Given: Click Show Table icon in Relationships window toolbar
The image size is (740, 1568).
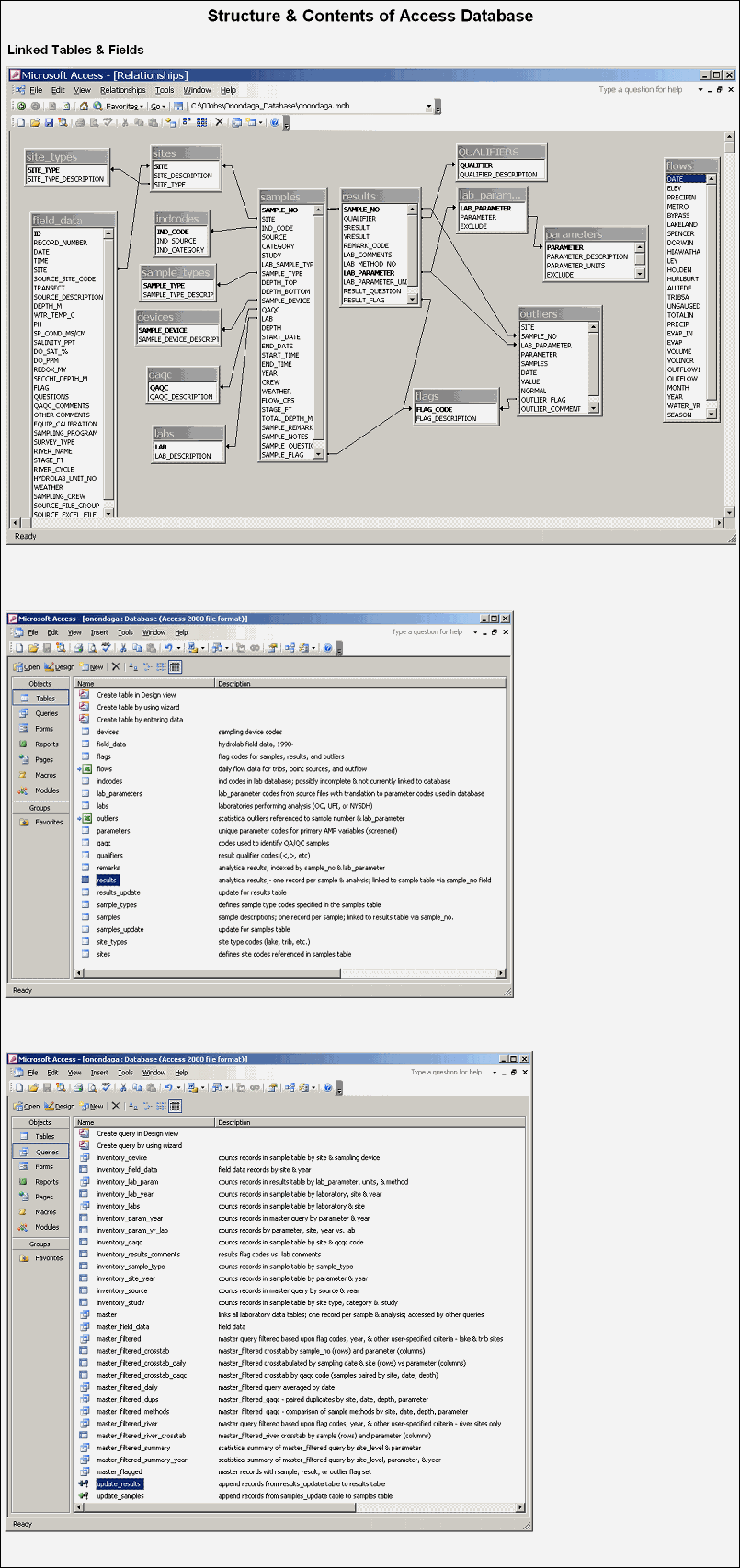Looking at the screenshot, I should (x=170, y=122).
